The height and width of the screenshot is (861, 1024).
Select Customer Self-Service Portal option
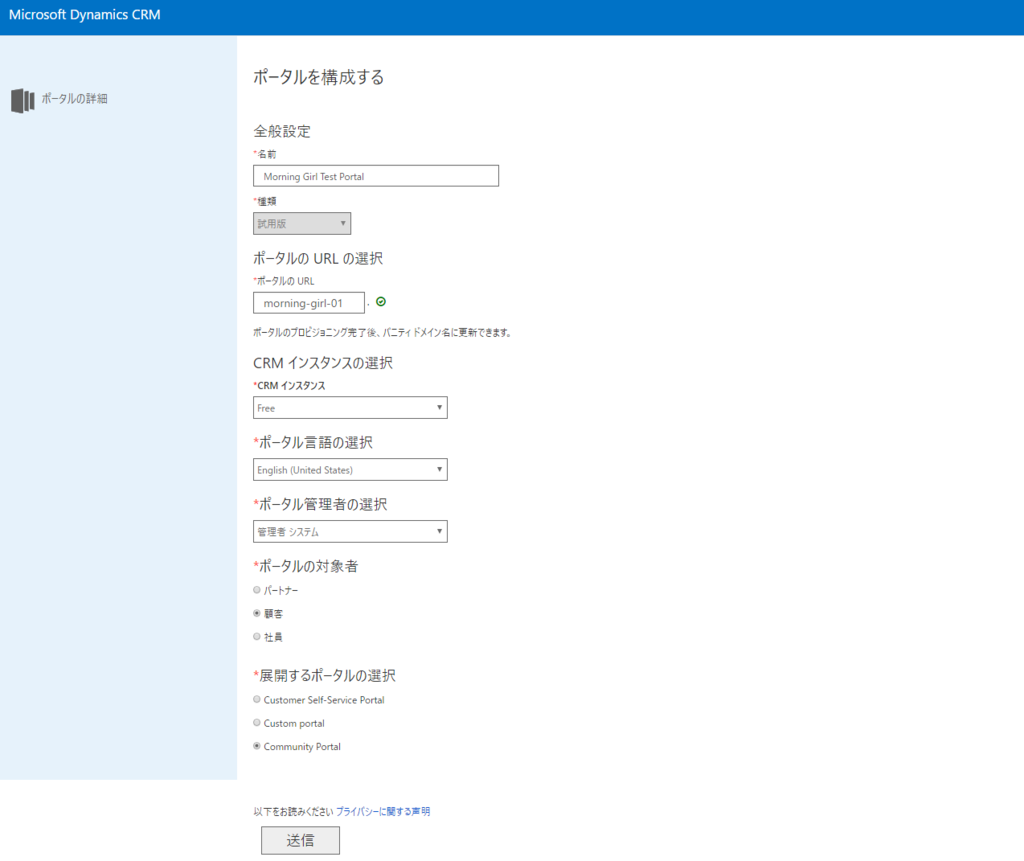point(257,700)
